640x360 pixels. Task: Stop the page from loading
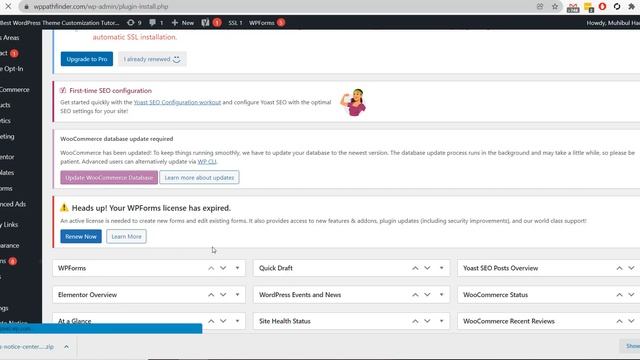tap(8, 6)
